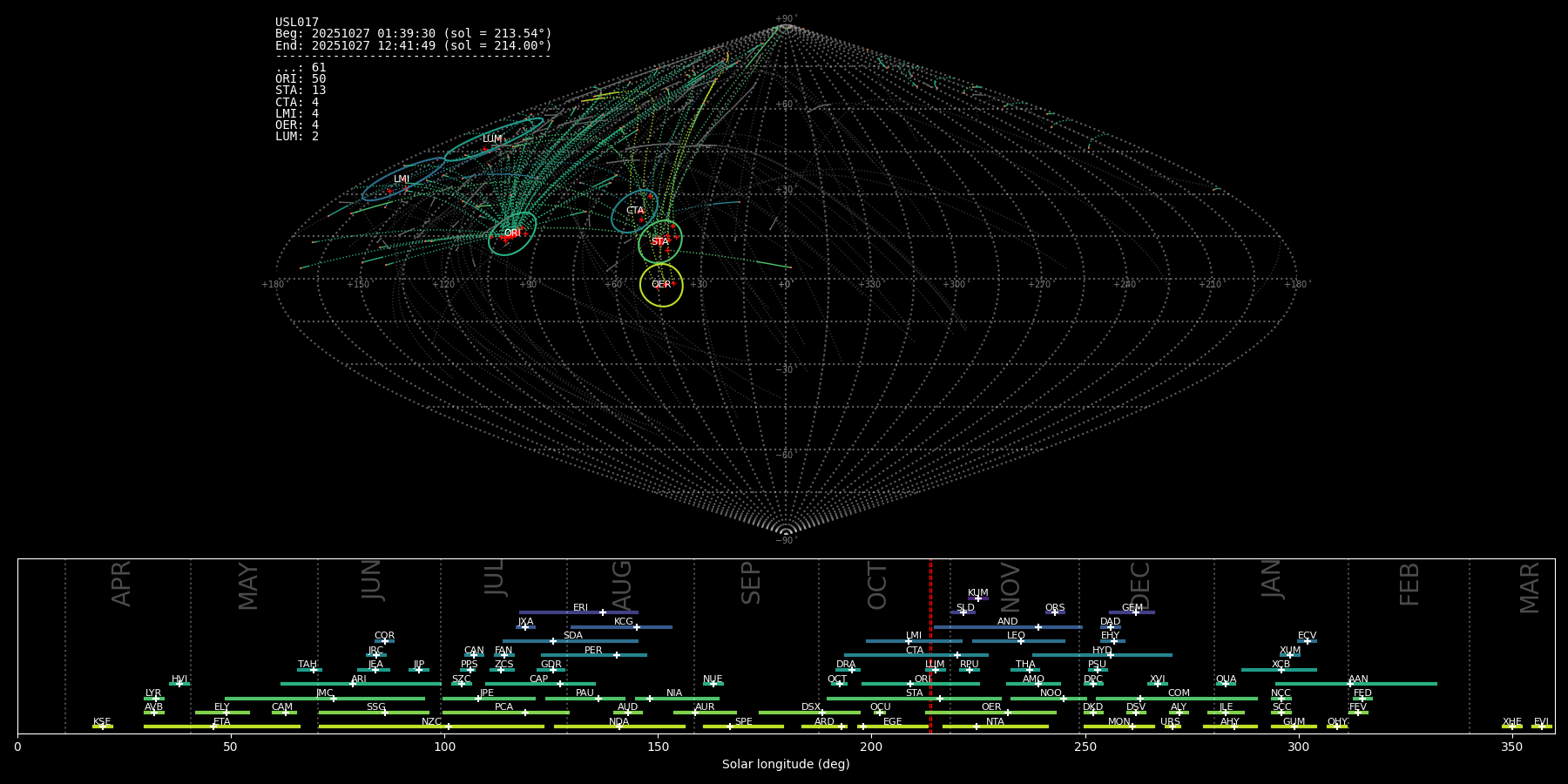Click the HYD shower label in timeline
Viewport: 1568px width, 784px height.
click(x=1103, y=651)
